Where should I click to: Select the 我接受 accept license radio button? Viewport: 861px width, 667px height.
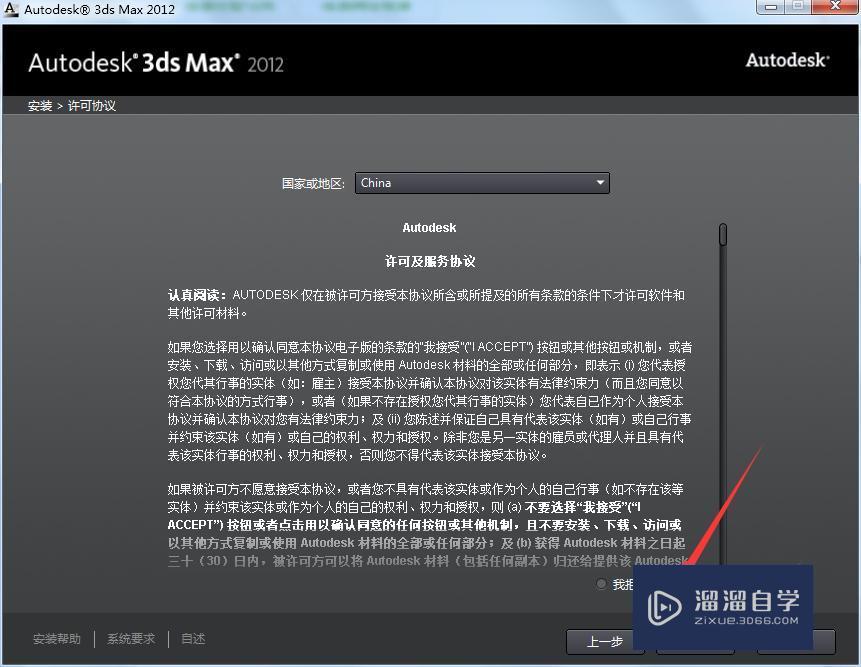(x=600, y=584)
